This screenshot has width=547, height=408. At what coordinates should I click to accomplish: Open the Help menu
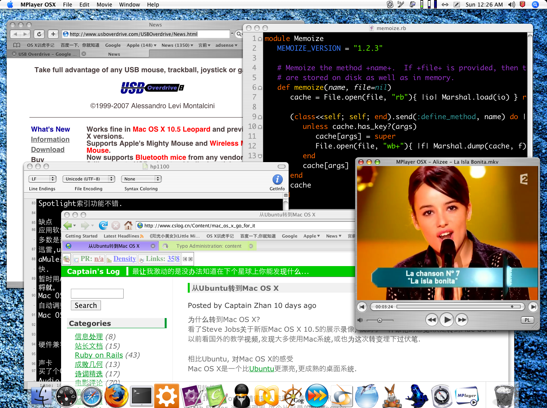coord(153,5)
